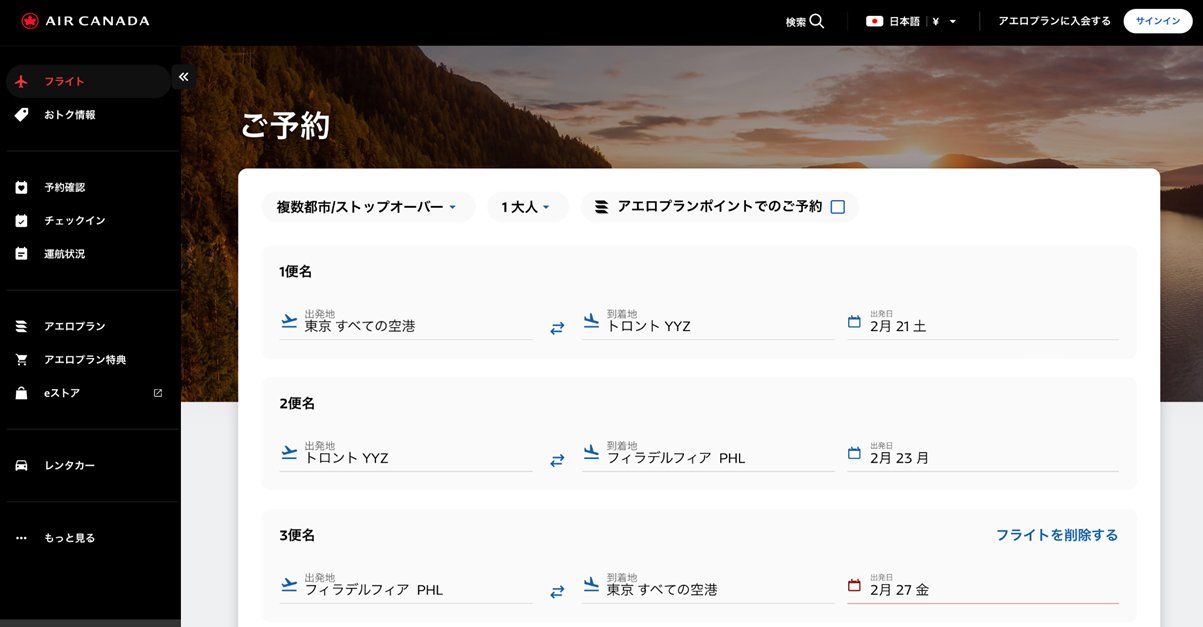Click the Air Canada maple leaf logo
1203x627 pixels.
tap(29, 21)
